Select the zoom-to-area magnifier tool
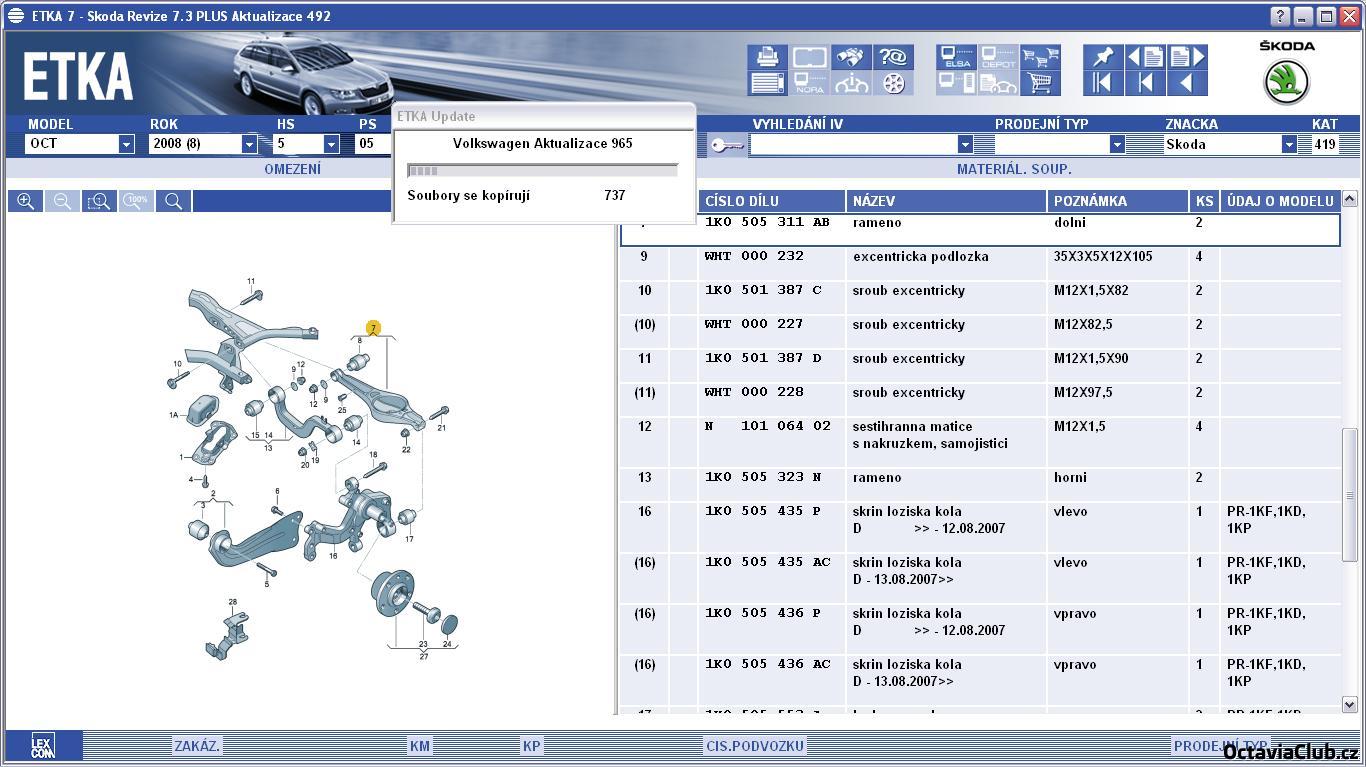This screenshot has width=1366, height=767. [x=99, y=201]
